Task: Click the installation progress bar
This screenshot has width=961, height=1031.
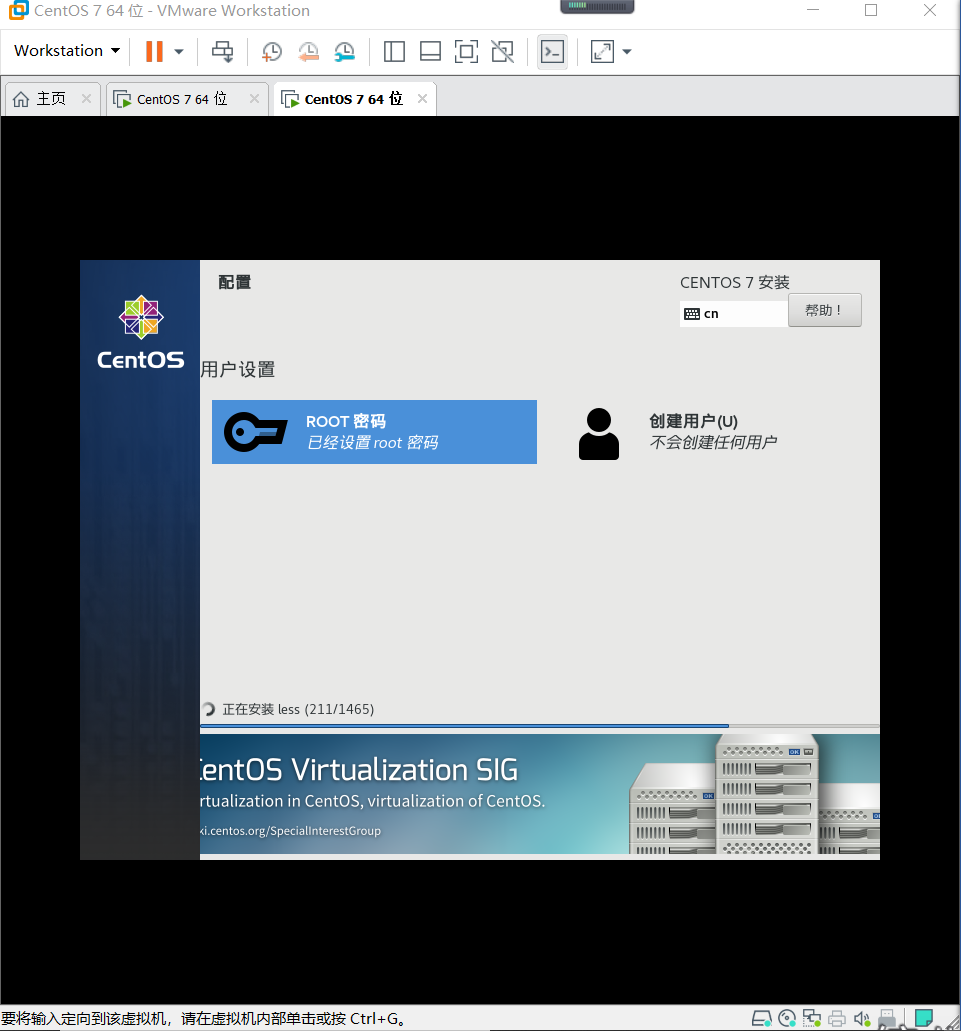Action: (540, 726)
